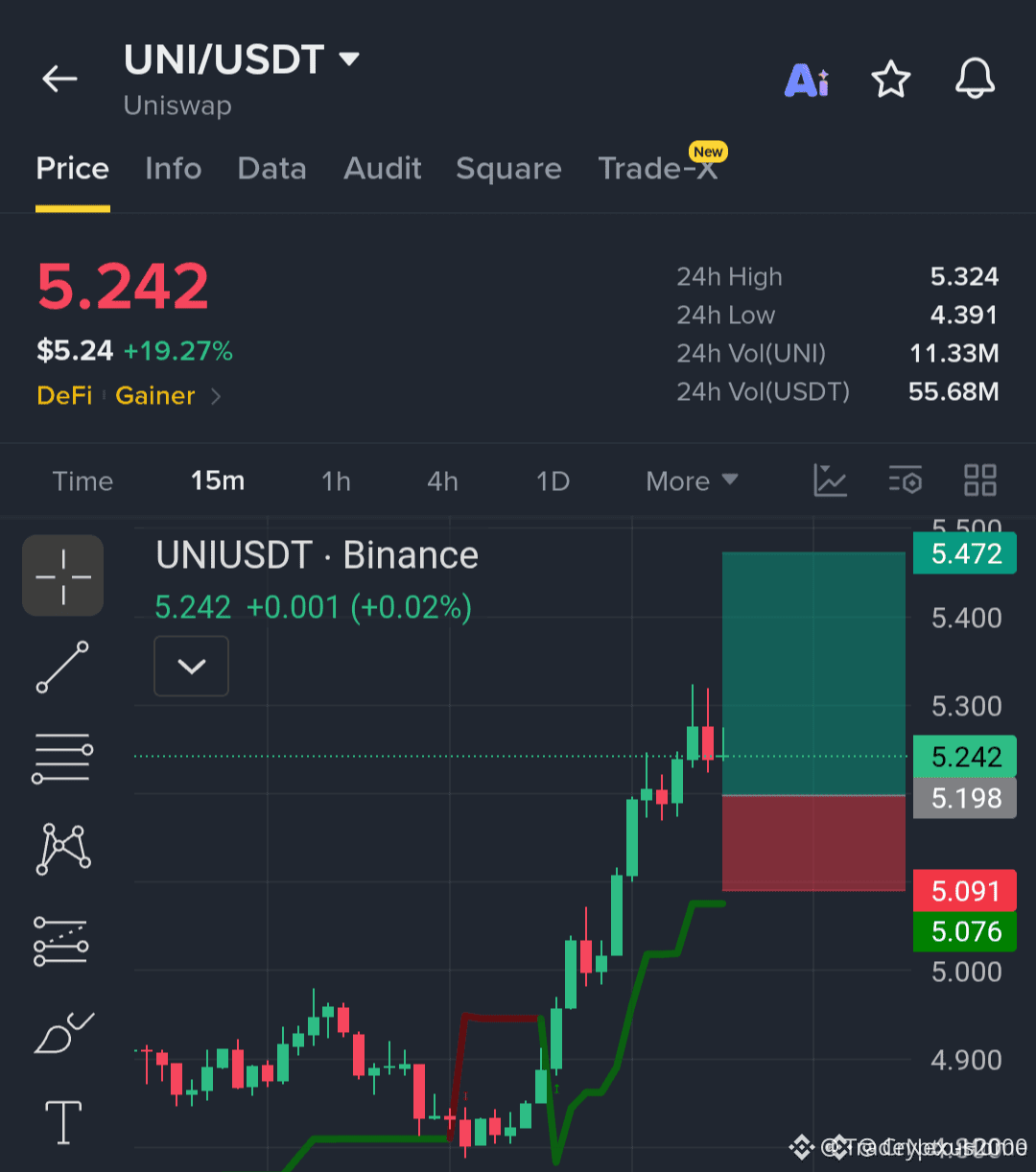Click the UNIUSDT · Binance chart title
The height and width of the screenshot is (1172, 1036).
tap(317, 555)
